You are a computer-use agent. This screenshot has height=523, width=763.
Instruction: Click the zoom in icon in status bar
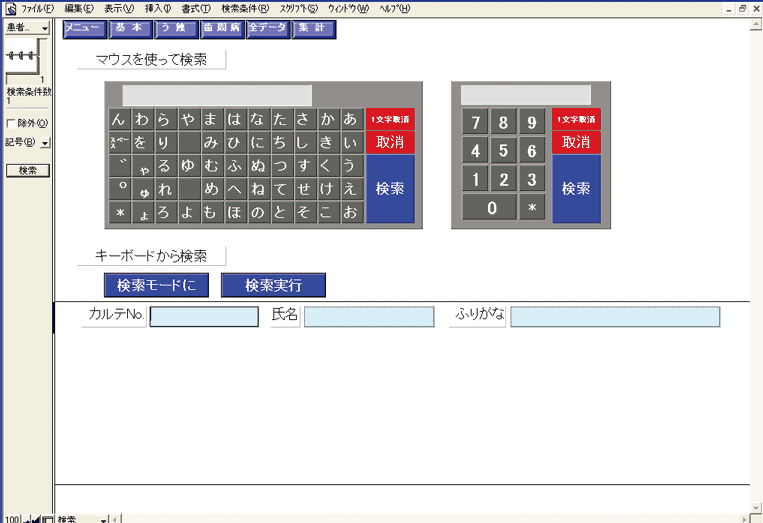[x=38, y=518]
